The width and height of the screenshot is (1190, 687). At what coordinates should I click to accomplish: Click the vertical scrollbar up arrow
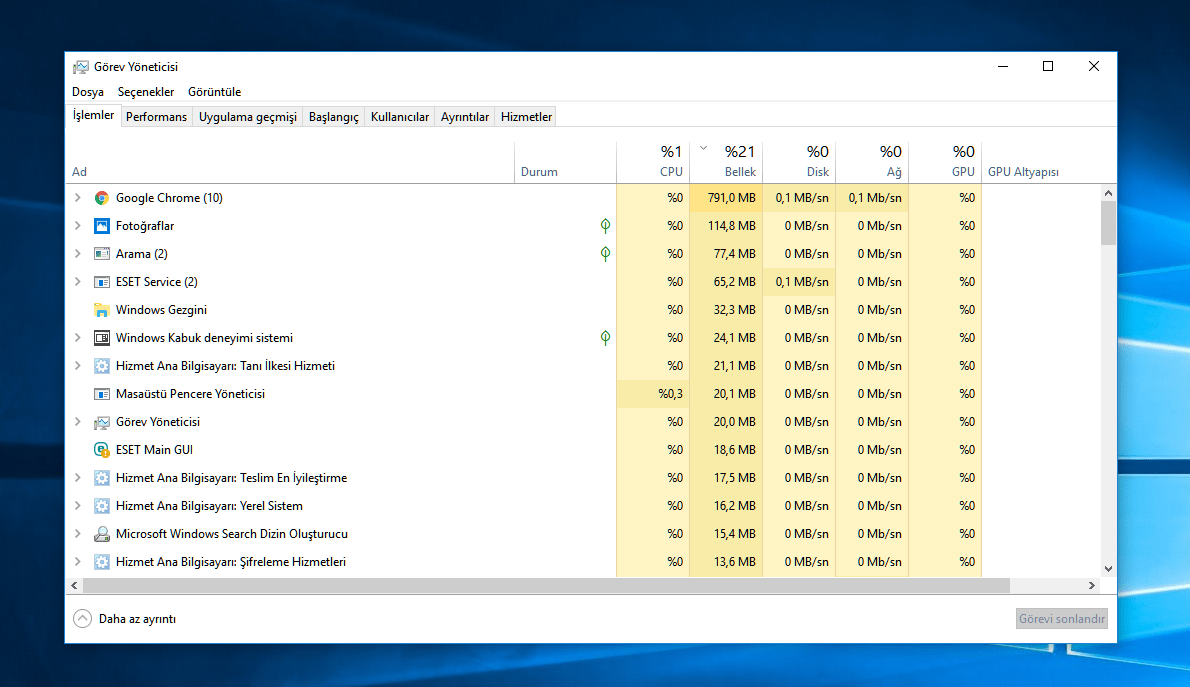[1108, 193]
